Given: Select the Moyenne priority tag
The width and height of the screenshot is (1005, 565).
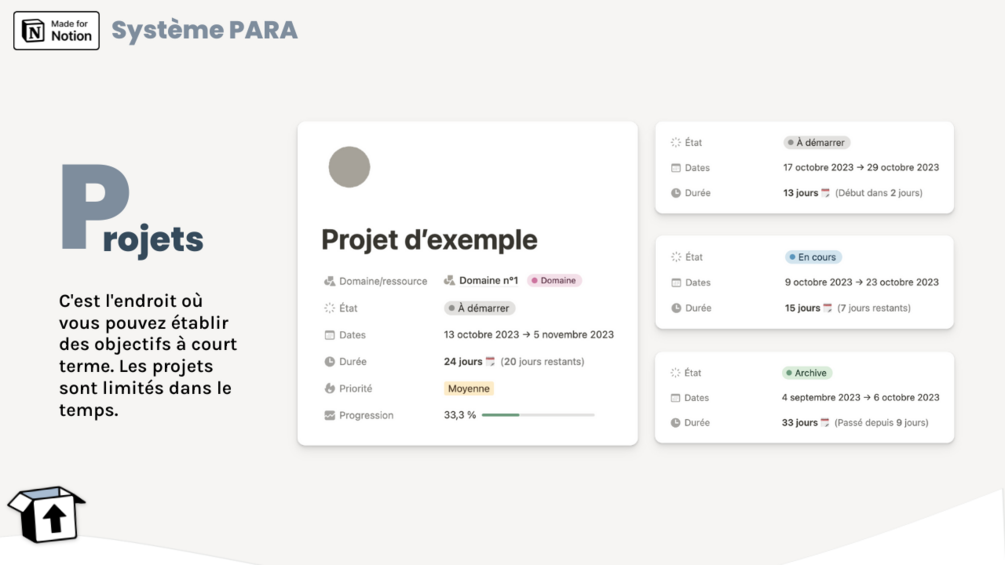Looking at the screenshot, I should pos(469,388).
